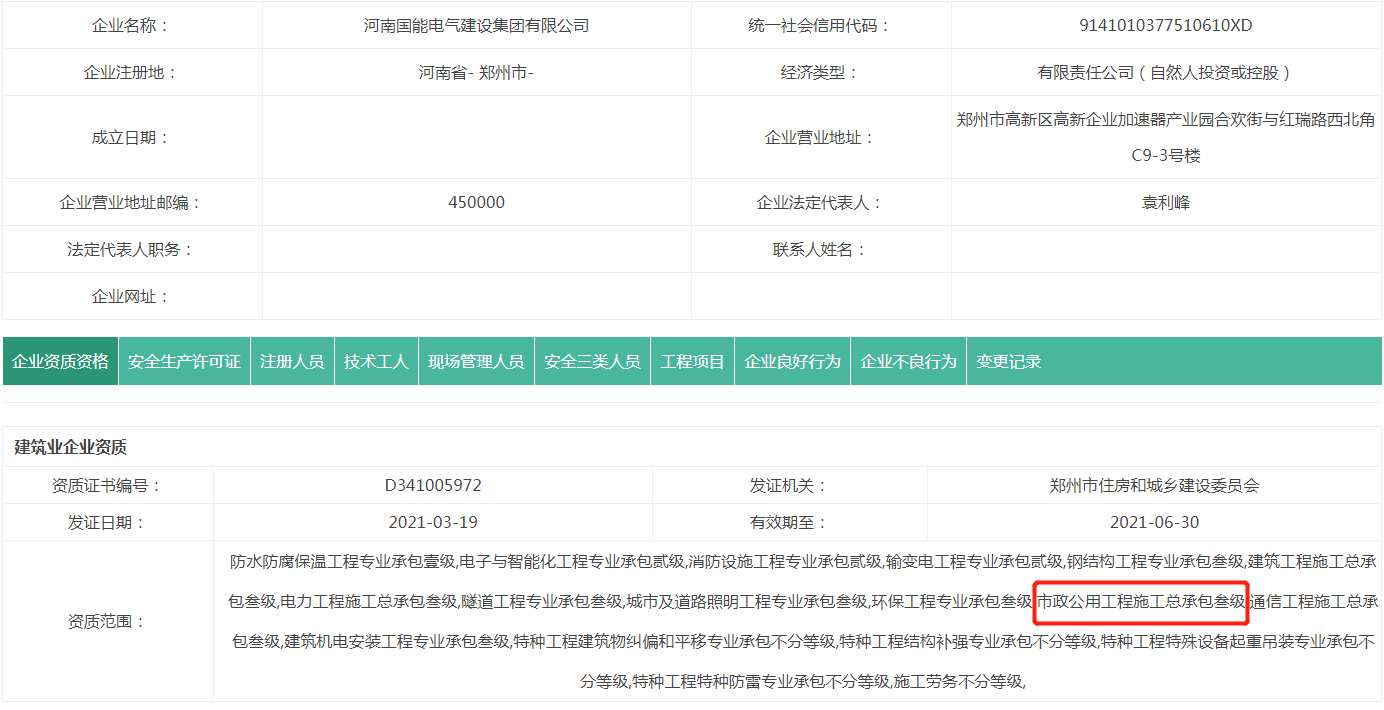This screenshot has width=1384, height=710.
Task: Click the 资质证书编号： label
Action: tap(107, 486)
